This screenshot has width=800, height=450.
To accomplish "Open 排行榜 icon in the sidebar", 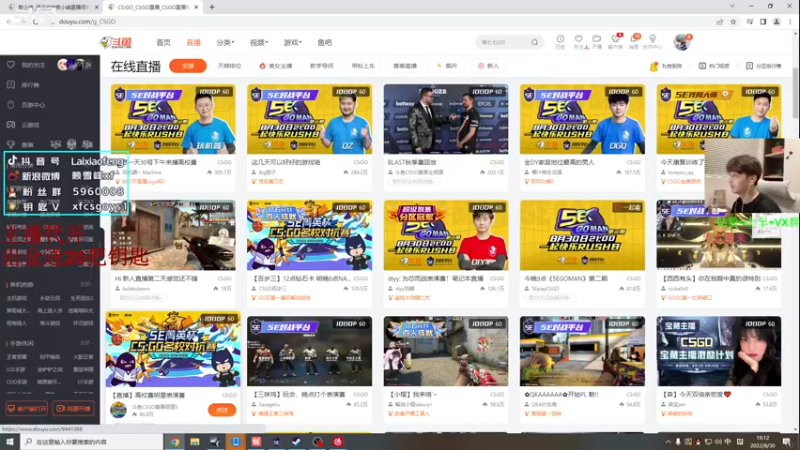I will point(11,85).
